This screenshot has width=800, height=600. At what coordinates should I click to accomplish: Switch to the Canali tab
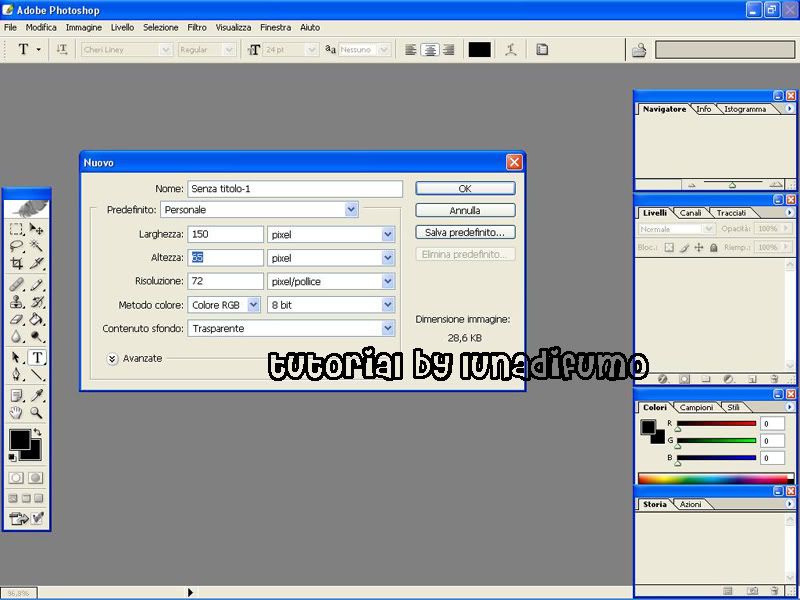click(690, 213)
